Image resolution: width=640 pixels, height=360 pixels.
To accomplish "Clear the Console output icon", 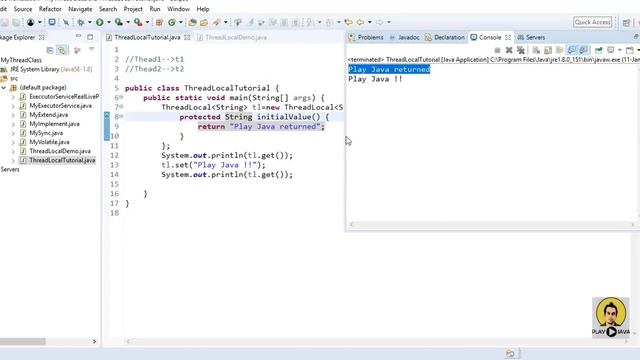I will pos(536,50).
